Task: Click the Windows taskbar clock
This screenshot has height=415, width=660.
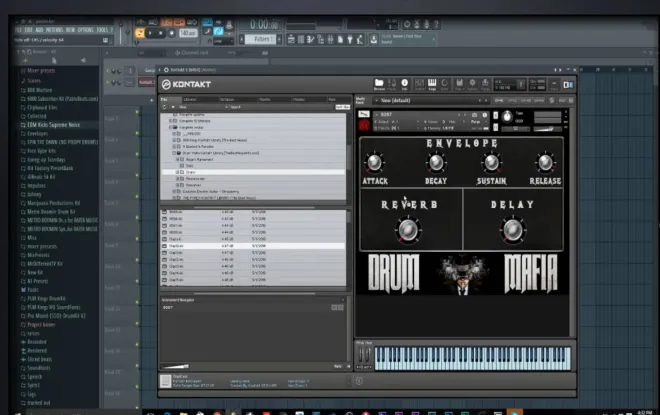Action: coord(644,412)
